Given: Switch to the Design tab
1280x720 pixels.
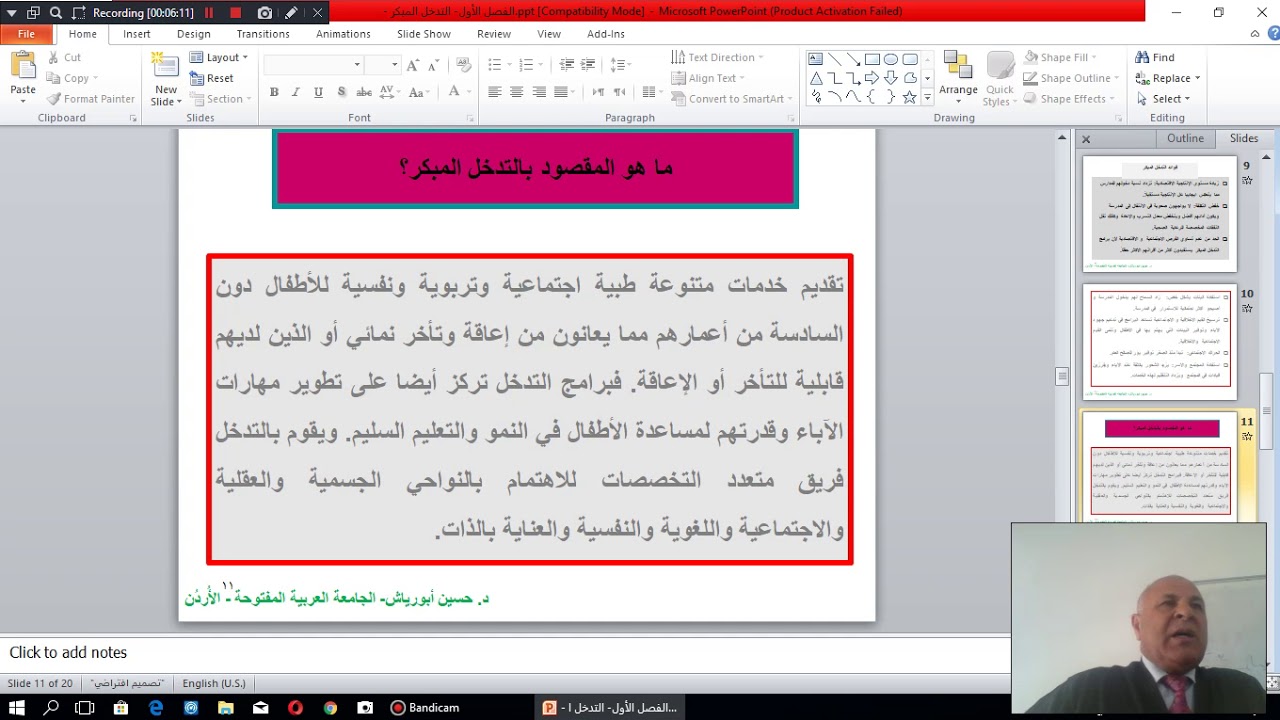Looking at the screenshot, I should click(x=194, y=34).
